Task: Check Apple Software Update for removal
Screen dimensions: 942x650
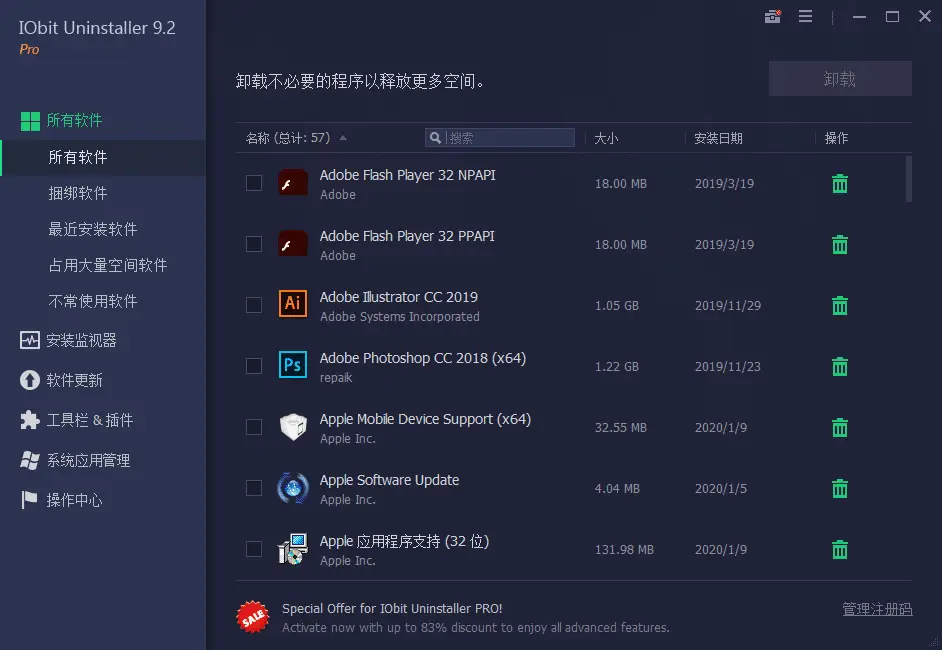Action: click(x=253, y=488)
